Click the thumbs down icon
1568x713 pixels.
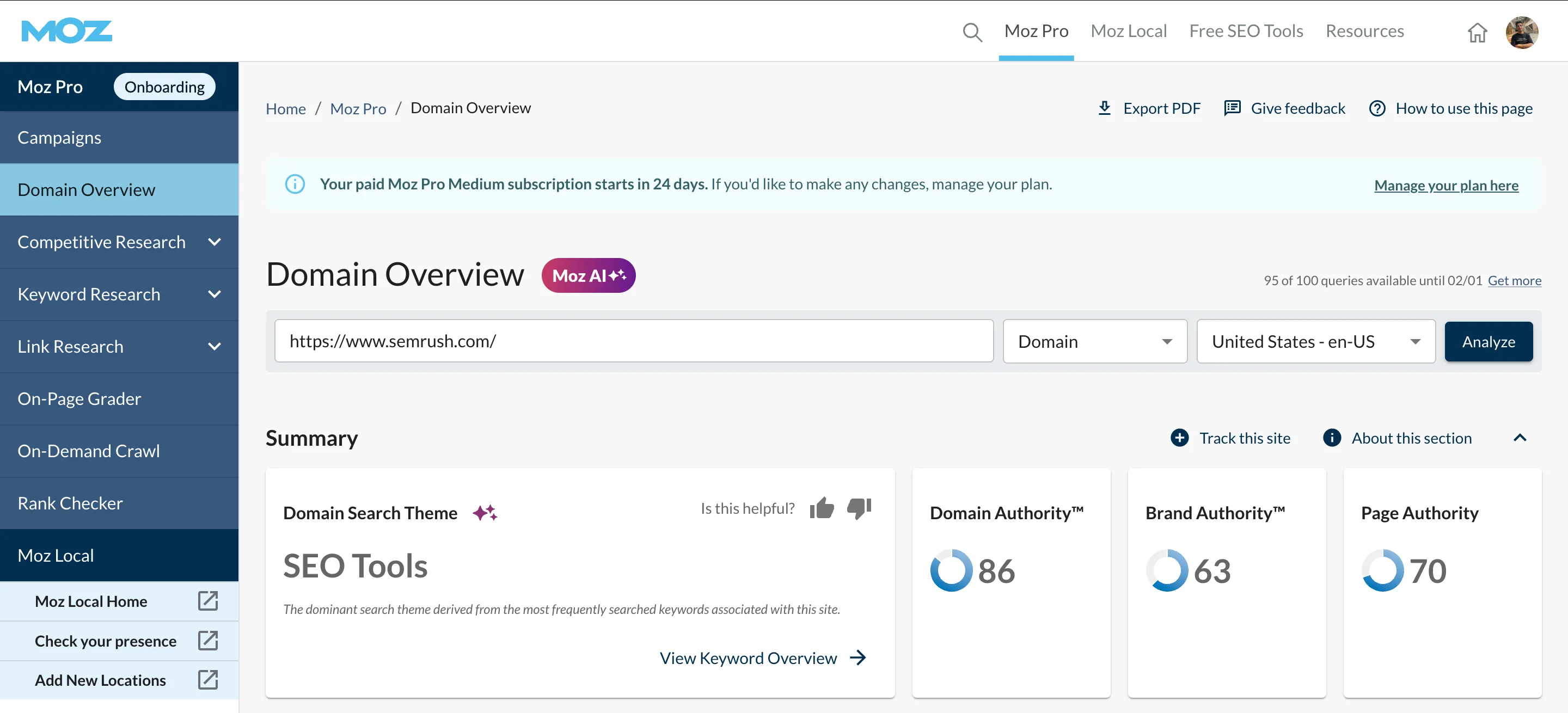coord(859,508)
